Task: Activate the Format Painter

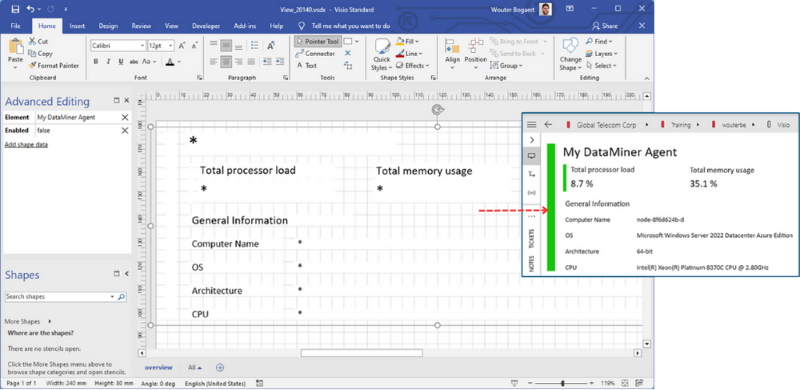Action: pos(54,65)
